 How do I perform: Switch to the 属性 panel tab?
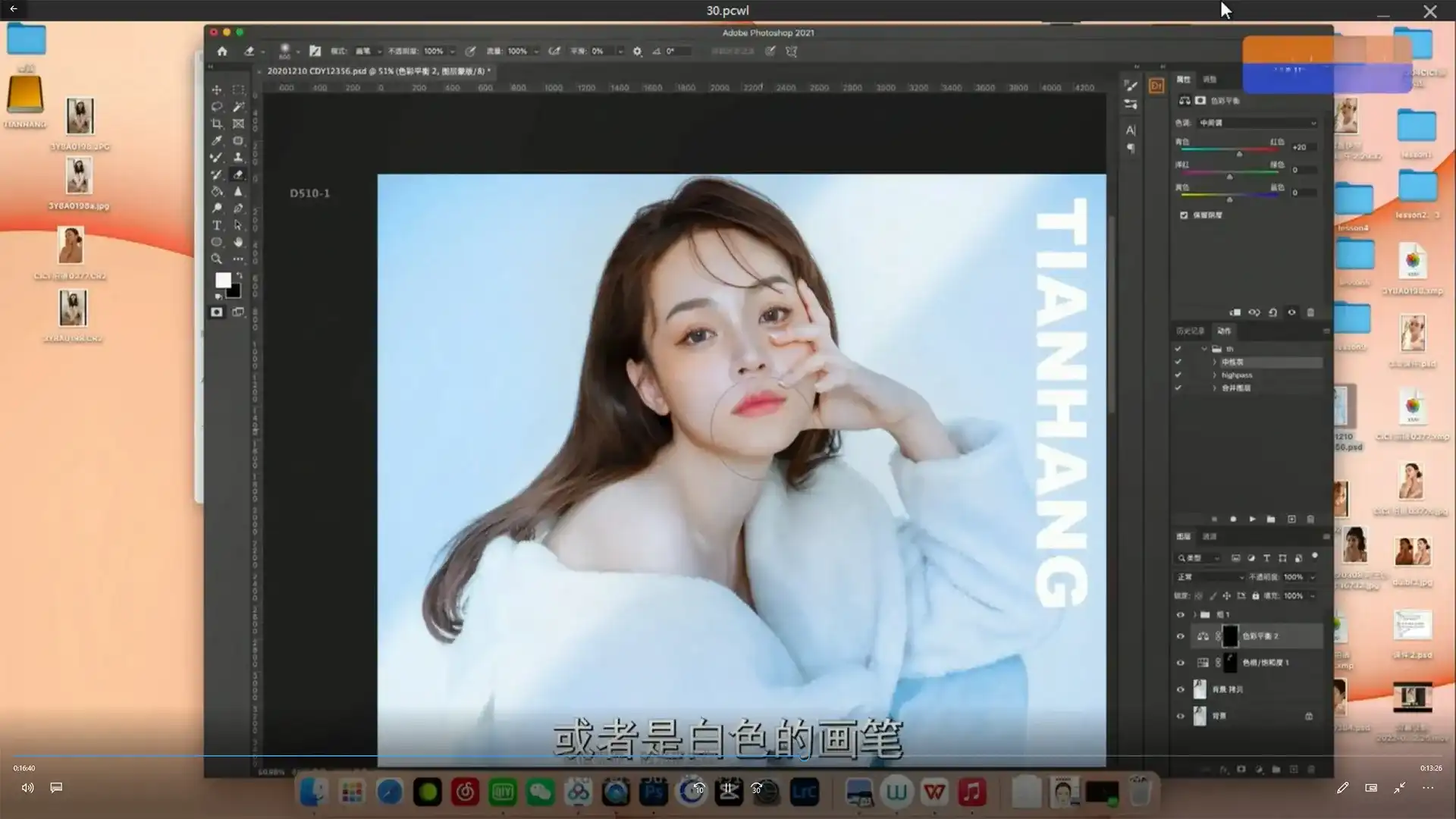tap(1182, 79)
